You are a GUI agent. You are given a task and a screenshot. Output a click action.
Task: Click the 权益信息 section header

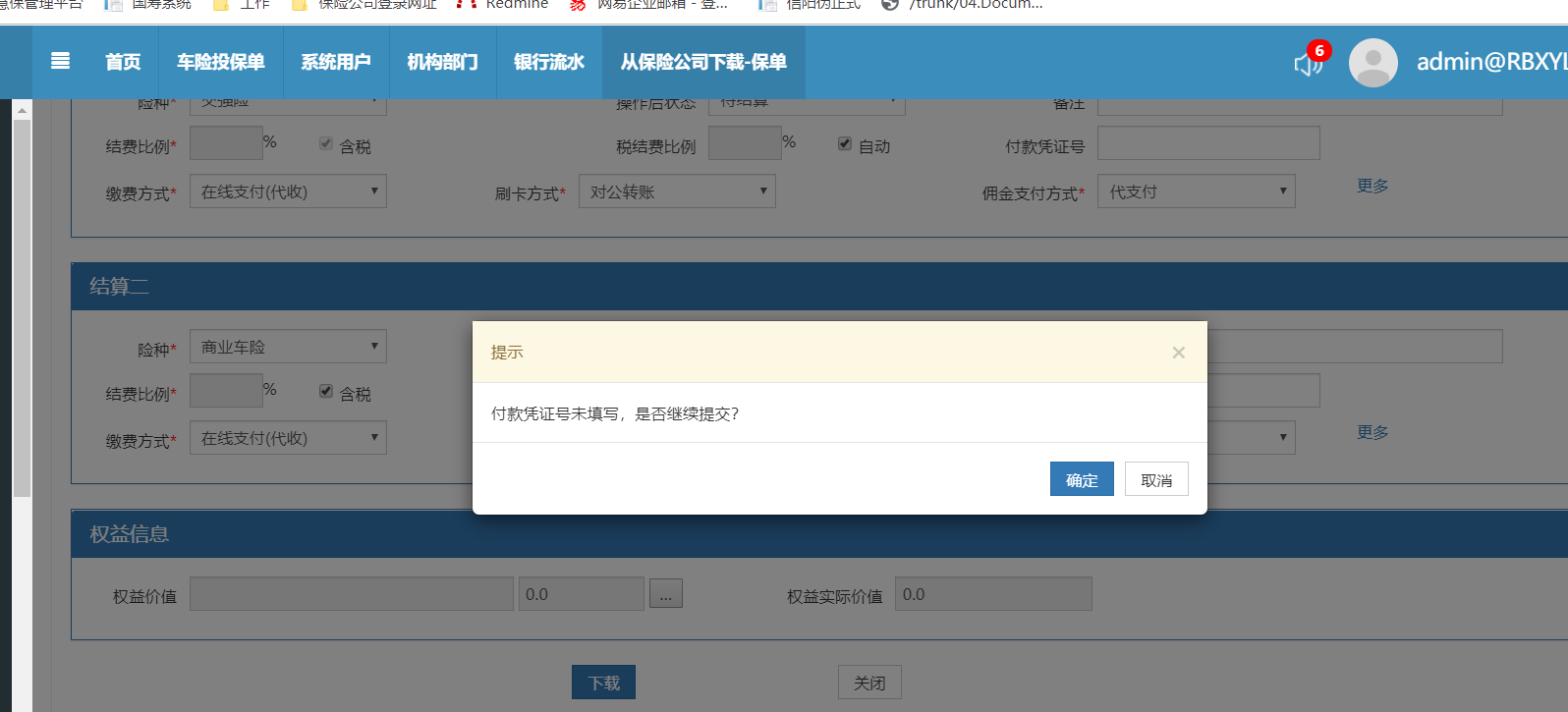(819, 533)
